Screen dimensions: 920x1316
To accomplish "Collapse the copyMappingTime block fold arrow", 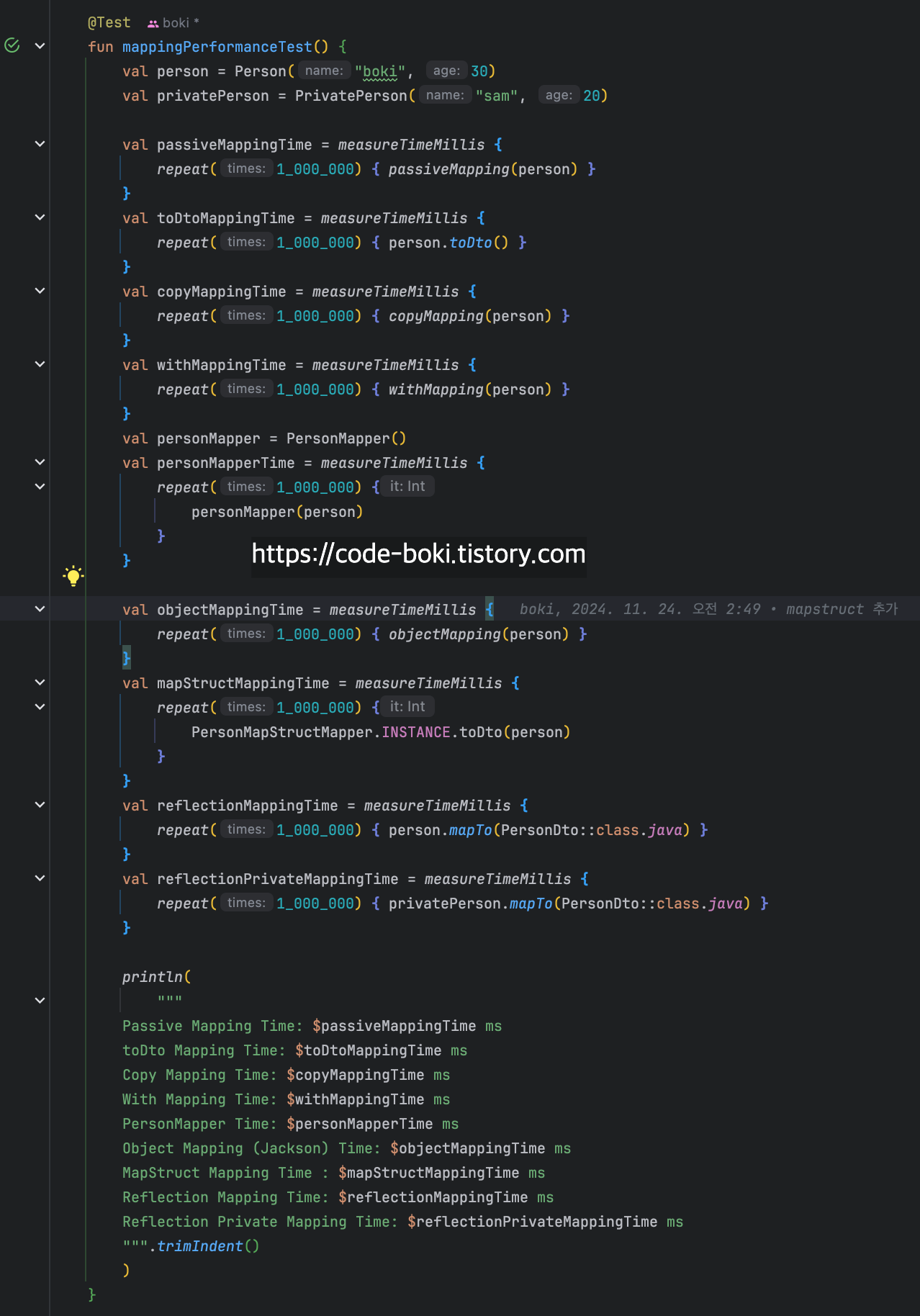I will [x=40, y=291].
